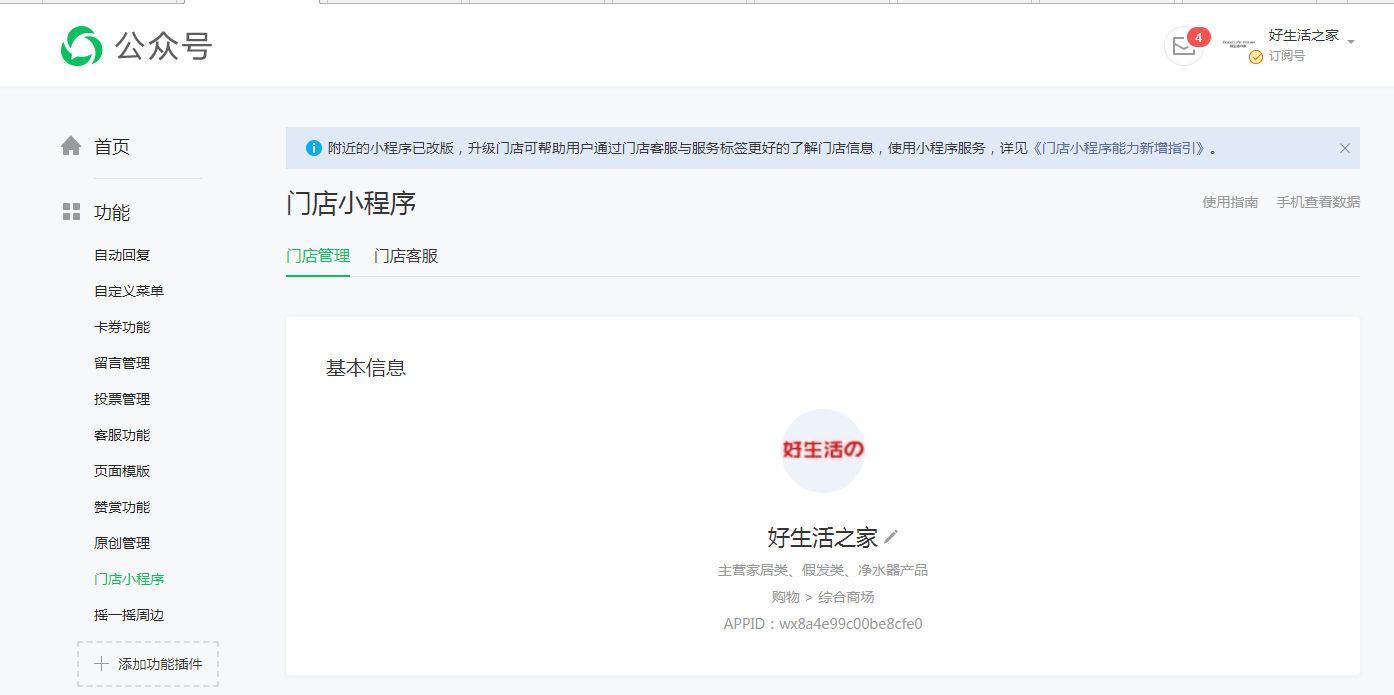Open 手机查看数据 link
Screen dimensions: 1394x695
[x=1318, y=202]
